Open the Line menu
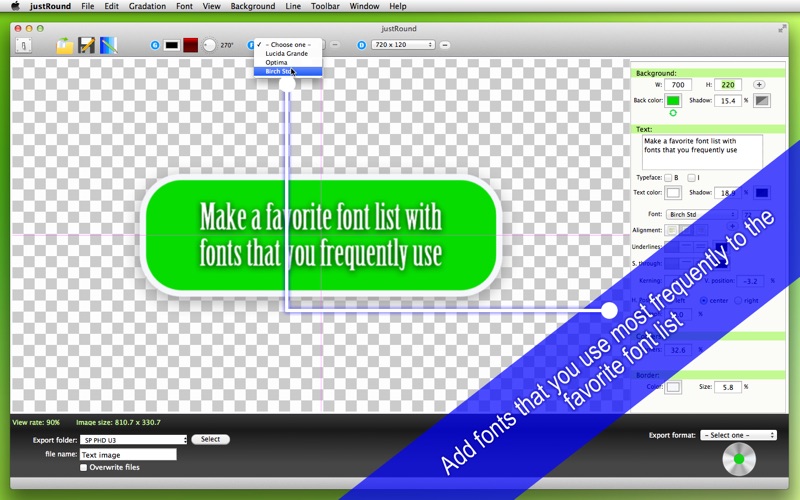Screen dimensions: 800x500 point(293,6)
